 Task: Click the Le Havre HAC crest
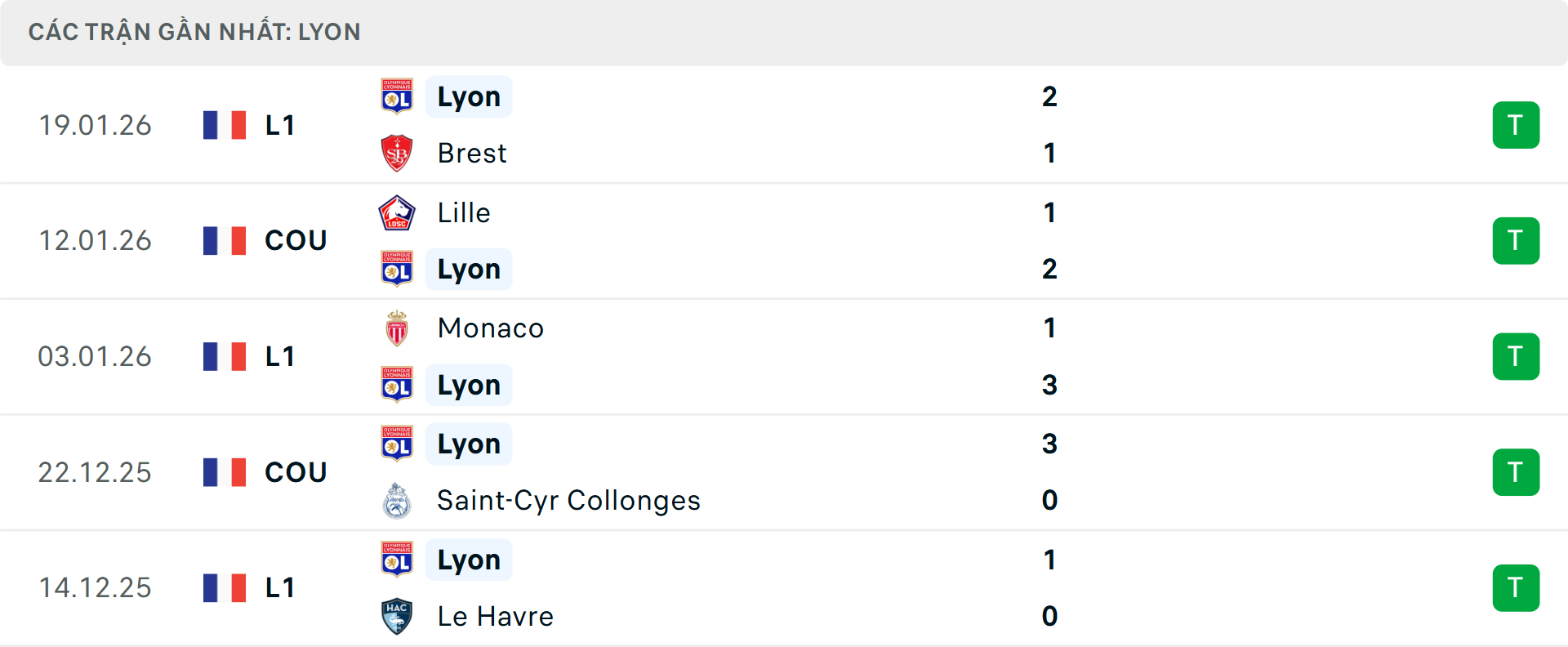click(397, 617)
